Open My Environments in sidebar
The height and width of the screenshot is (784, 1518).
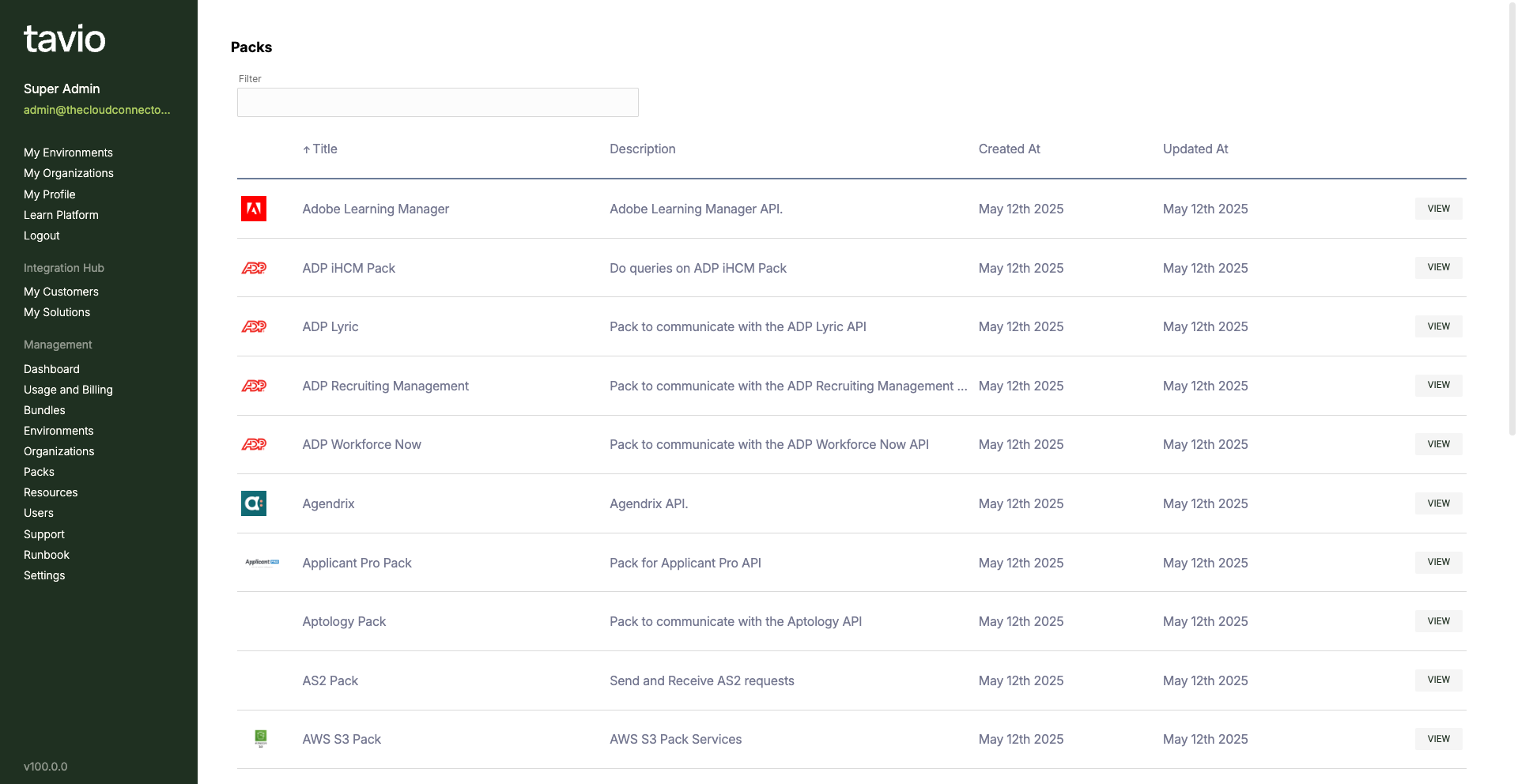tap(68, 153)
